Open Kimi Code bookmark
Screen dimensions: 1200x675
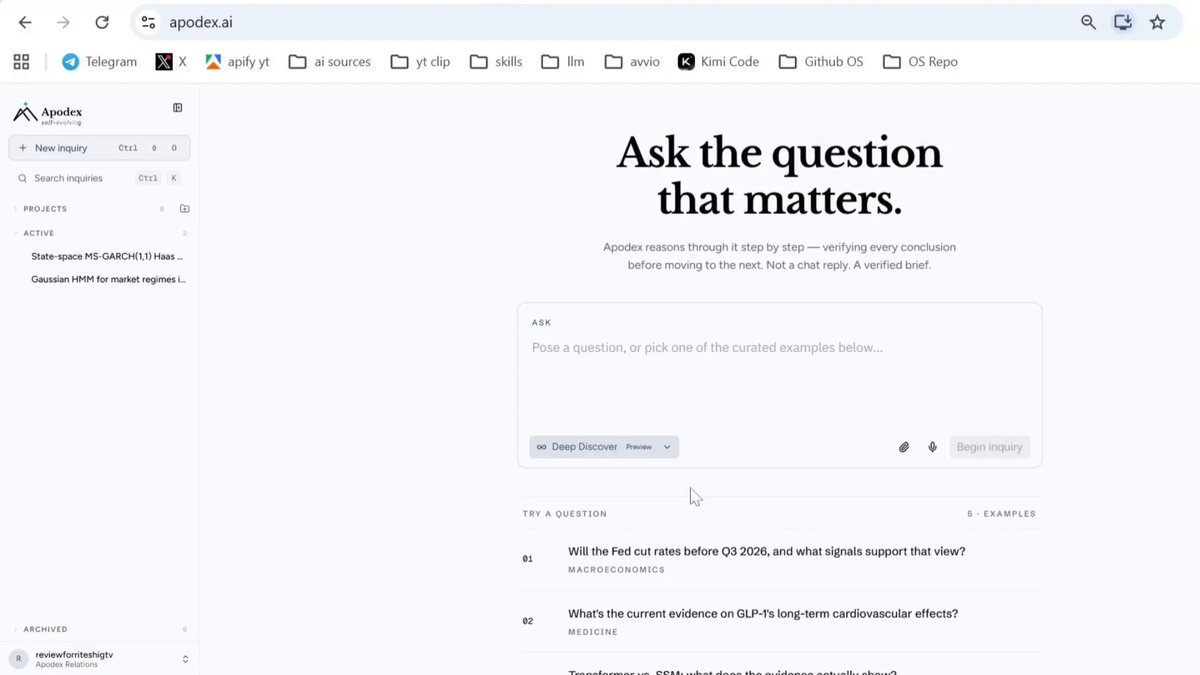(718, 62)
